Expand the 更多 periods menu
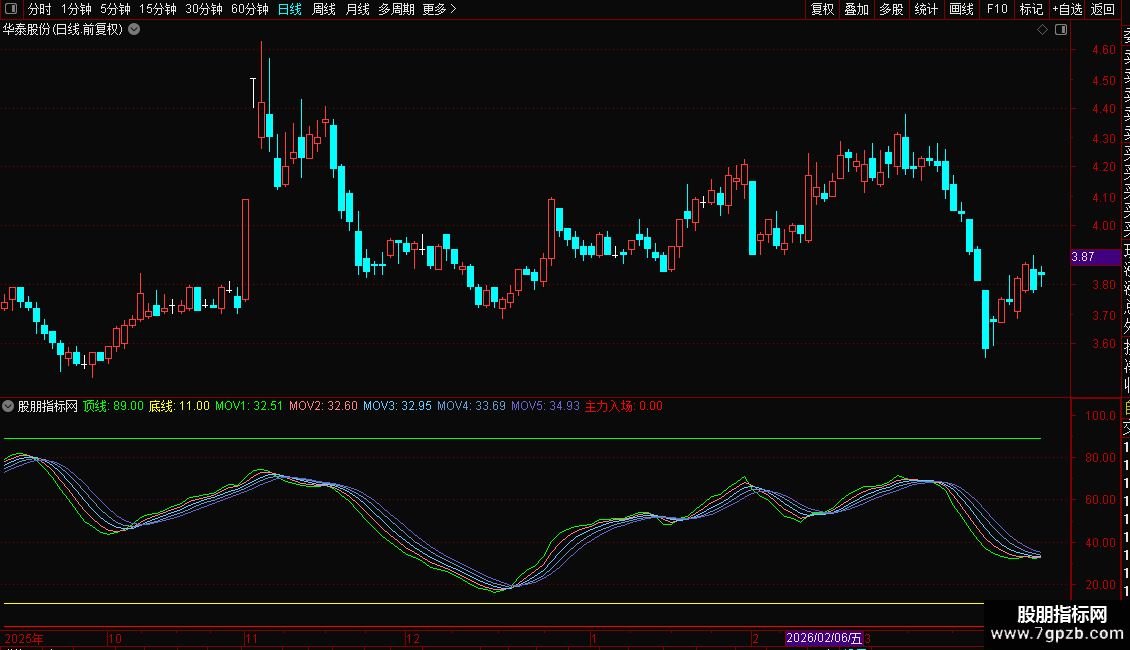The width and height of the screenshot is (1130, 650). (x=439, y=9)
